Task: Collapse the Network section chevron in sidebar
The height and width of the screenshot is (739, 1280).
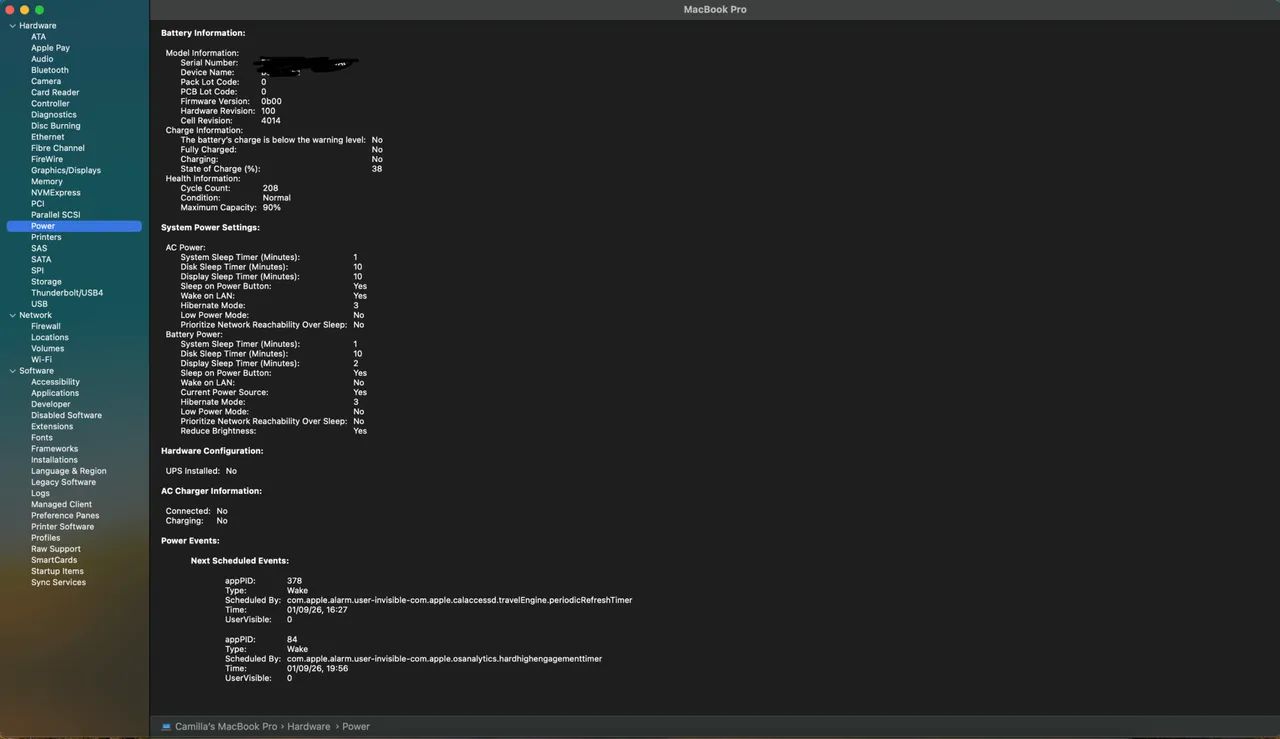Action: coord(13,315)
